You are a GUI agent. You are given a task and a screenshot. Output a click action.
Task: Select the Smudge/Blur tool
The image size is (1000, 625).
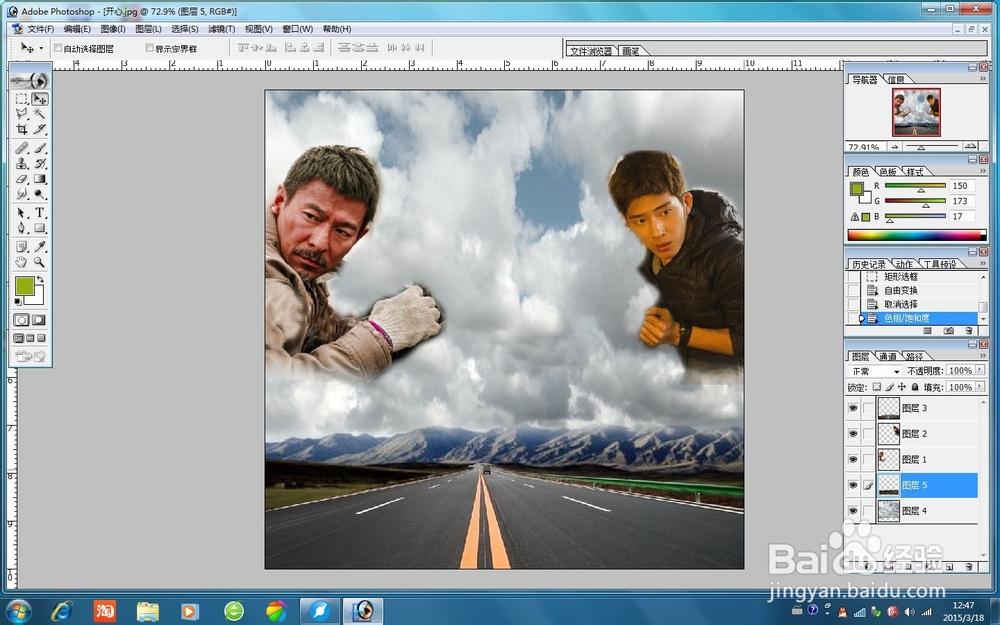pos(22,194)
